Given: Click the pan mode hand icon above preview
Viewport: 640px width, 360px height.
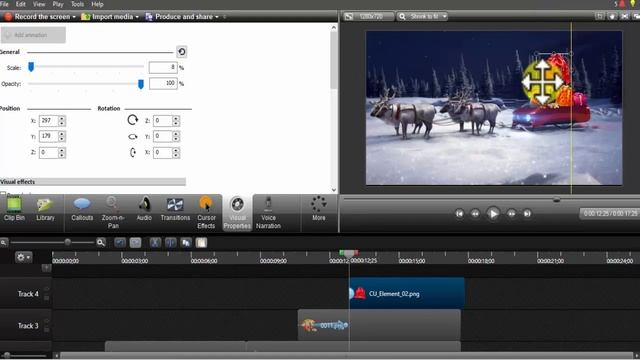Looking at the screenshot, I should tap(612, 16).
